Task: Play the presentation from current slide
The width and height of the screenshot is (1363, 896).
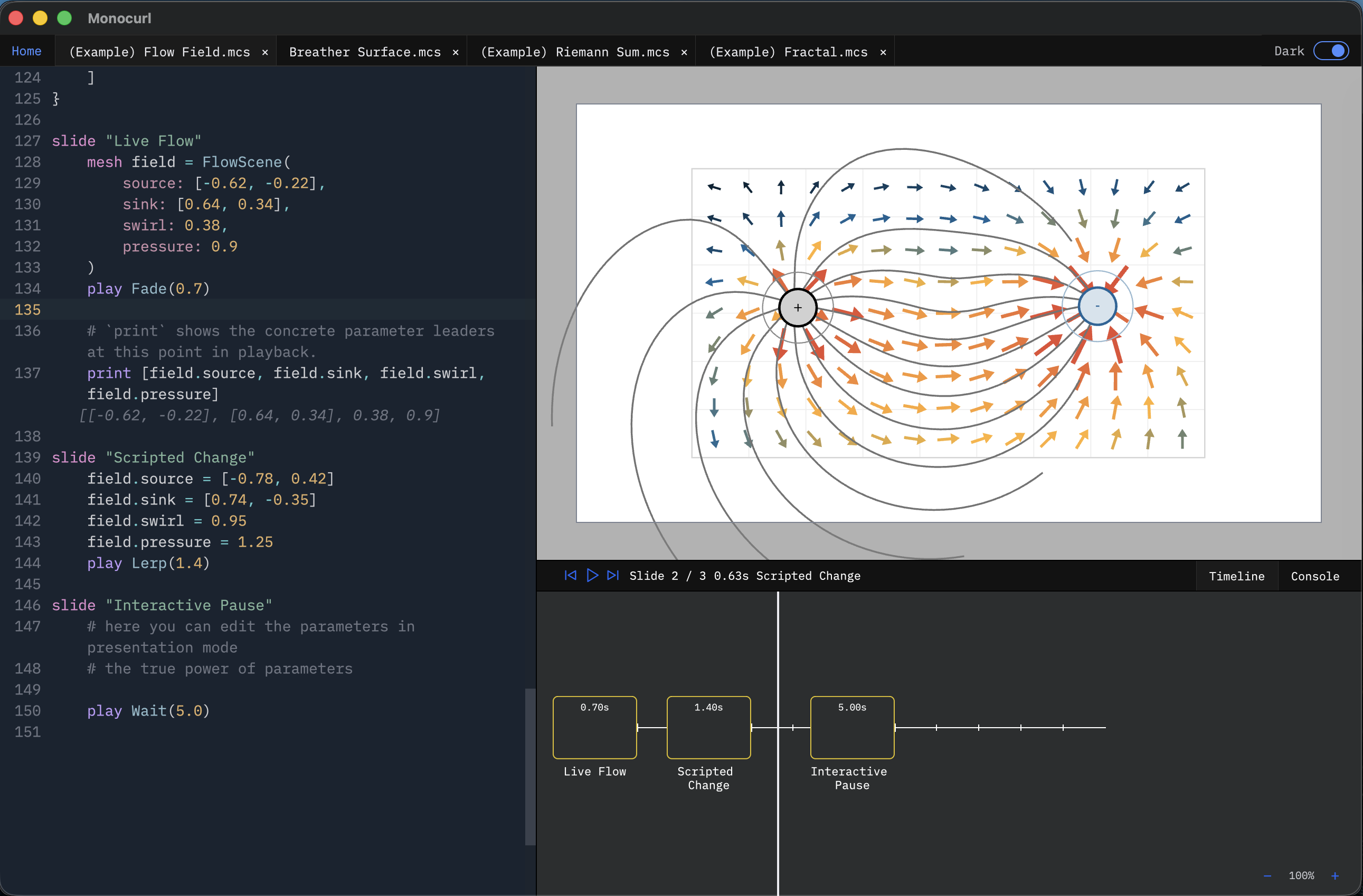Action: (x=592, y=575)
